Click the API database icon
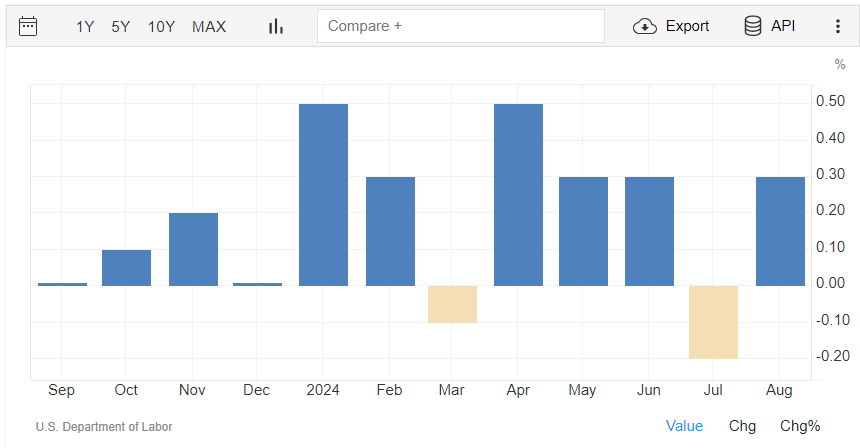The height and width of the screenshot is (448, 860). click(752, 26)
